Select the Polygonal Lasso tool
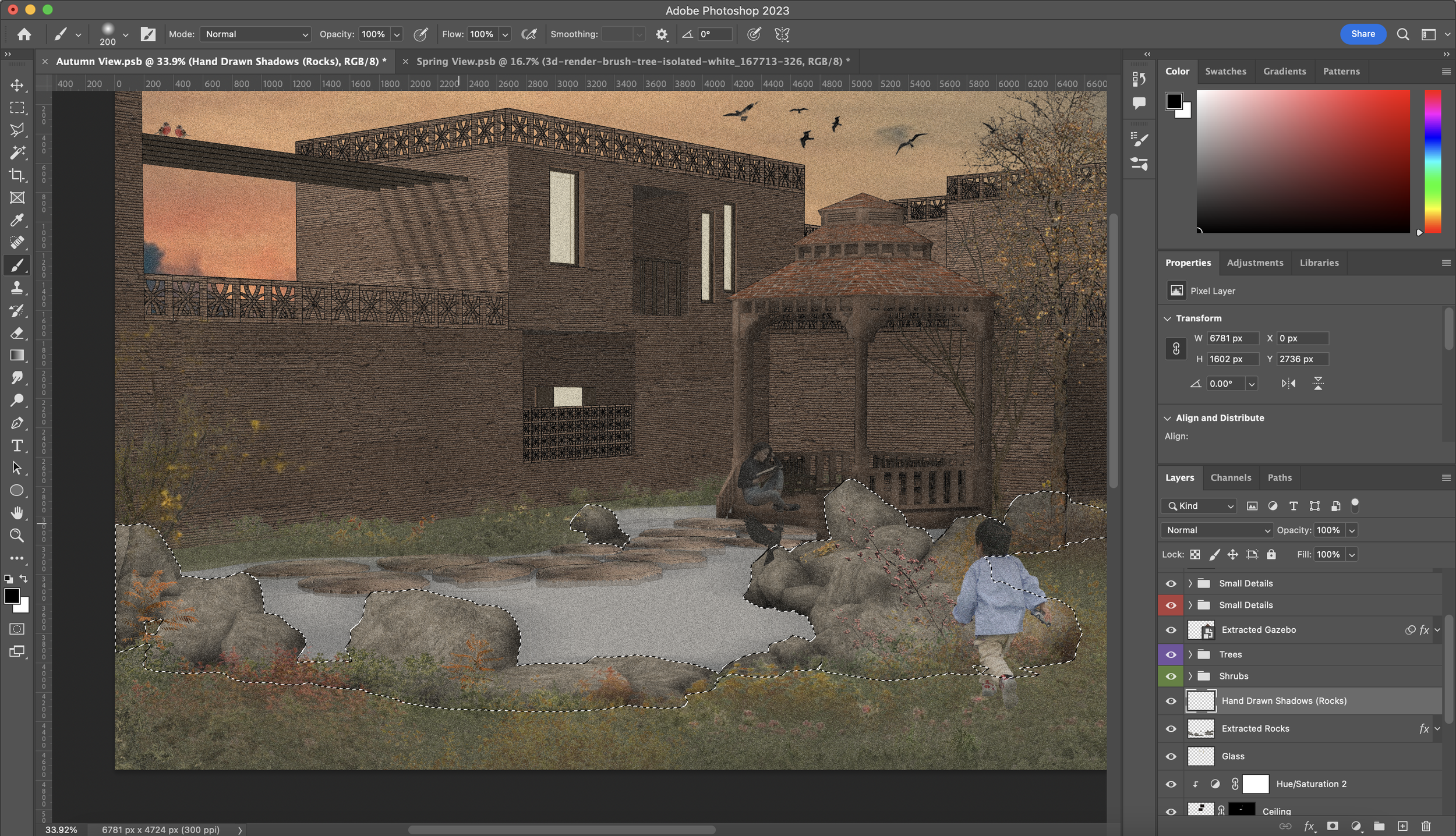Screen dimensions: 1456x836 17,130
